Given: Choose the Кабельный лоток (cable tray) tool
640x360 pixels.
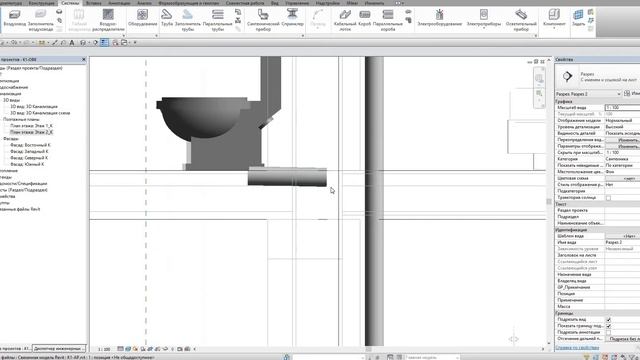Looking at the screenshot, I should click(345, 20).
